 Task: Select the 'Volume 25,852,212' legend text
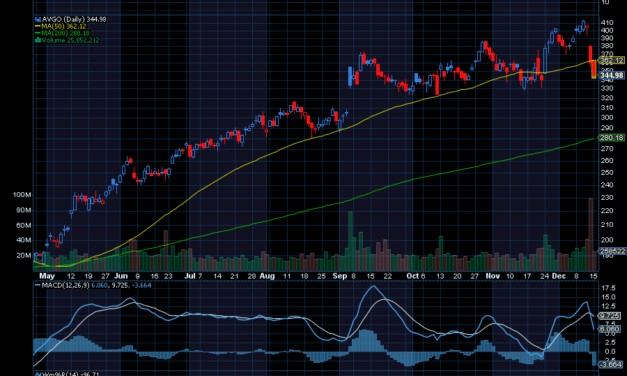(70, 40)
